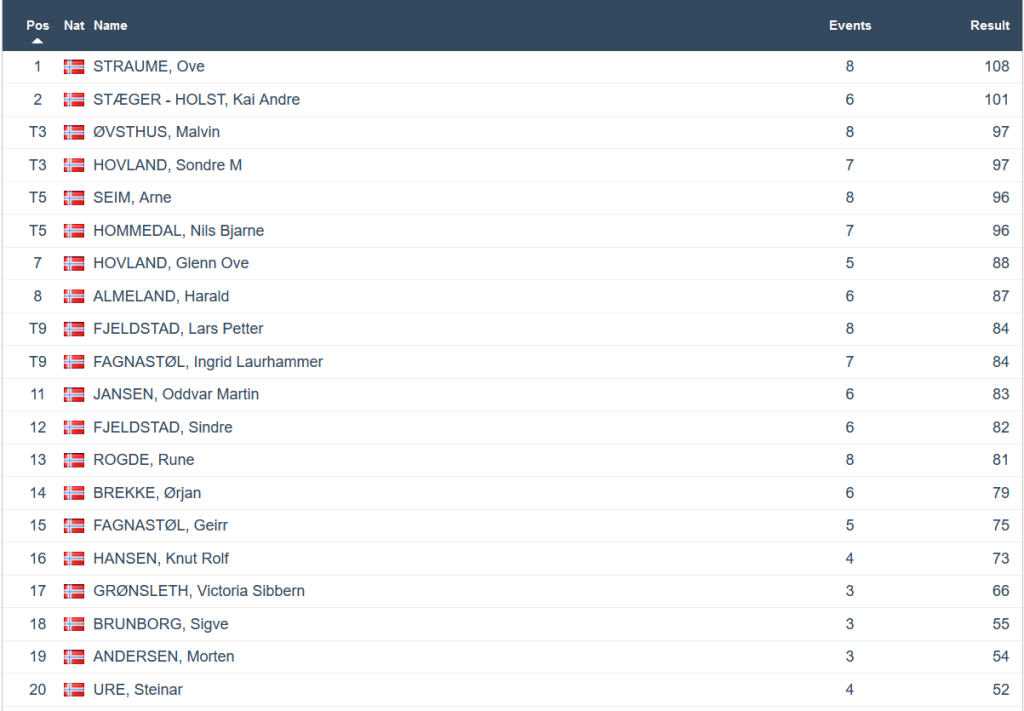The width and height of the screenshot is (1024, 711).
Task: Sort table by Result column header
Action: click(x=989, y=25)
